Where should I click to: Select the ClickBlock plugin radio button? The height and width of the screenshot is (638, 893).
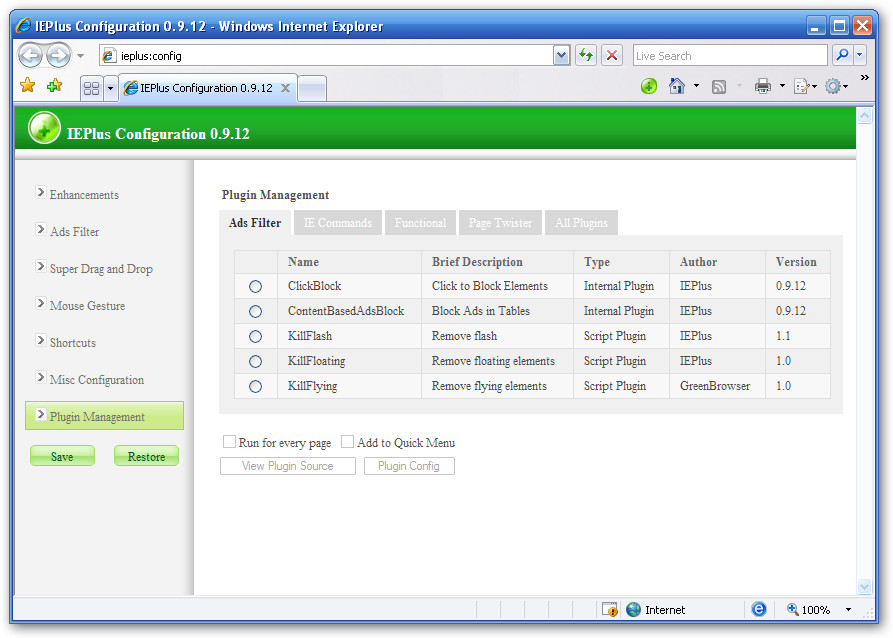(x=255, y=287)
